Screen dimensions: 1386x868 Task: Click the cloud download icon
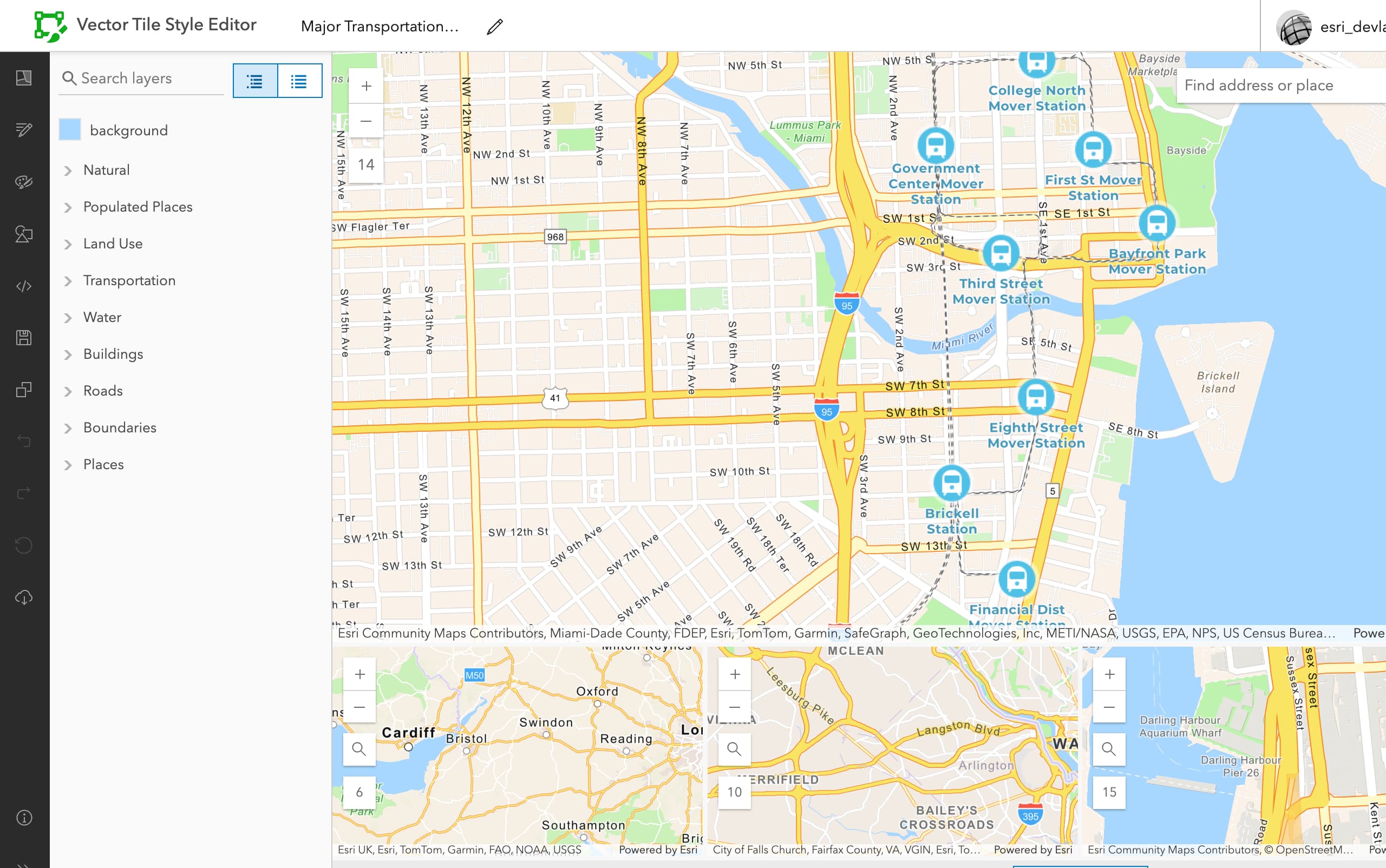click(23, 597)
